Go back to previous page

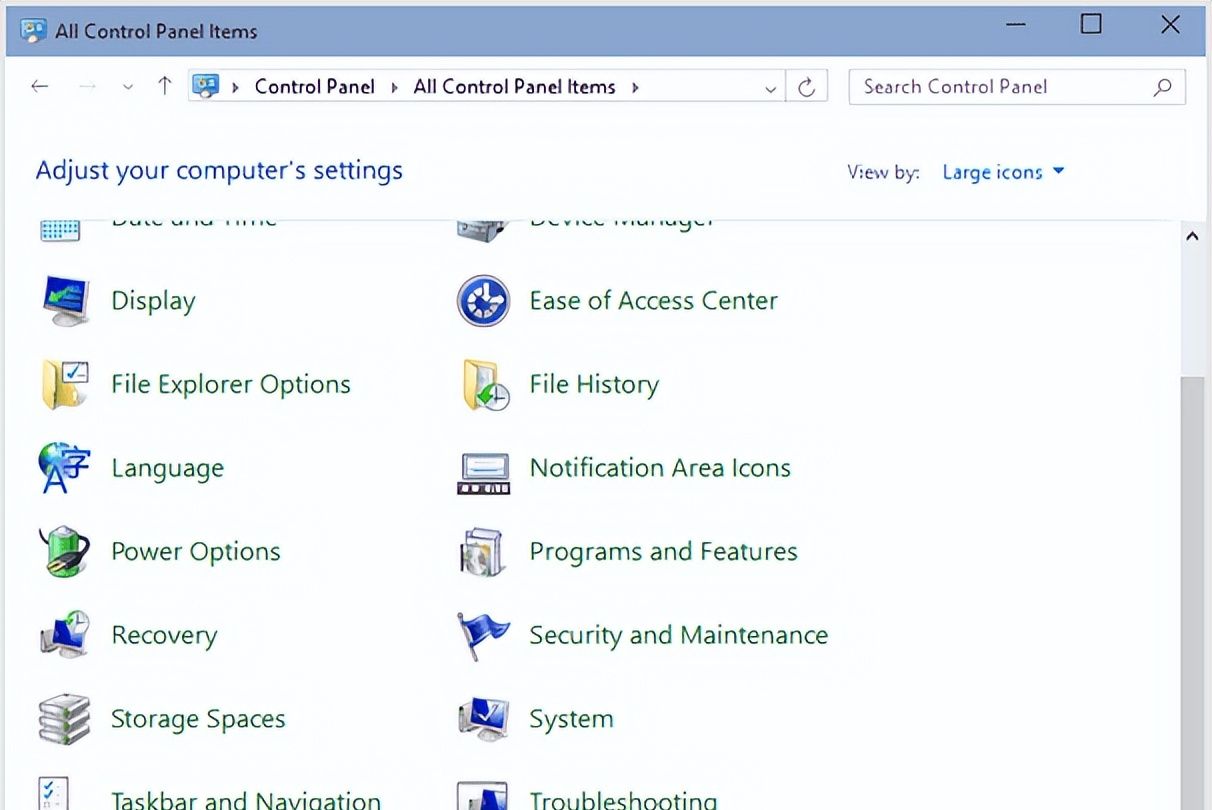[40, 87]
